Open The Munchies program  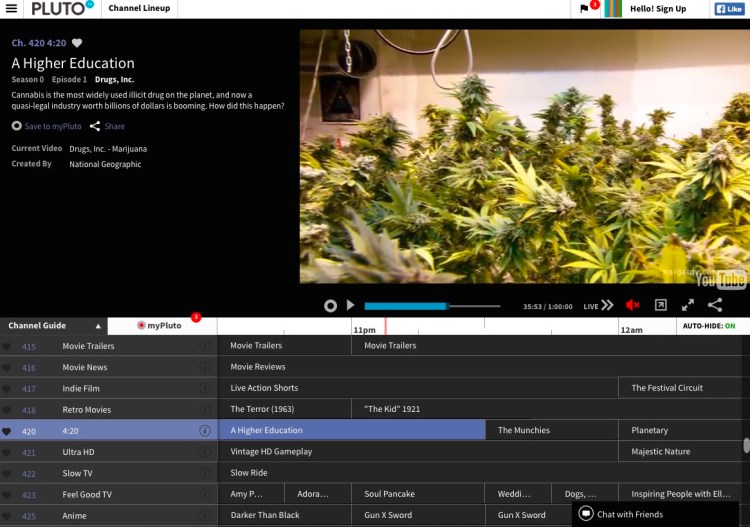(x=551, y=430)
